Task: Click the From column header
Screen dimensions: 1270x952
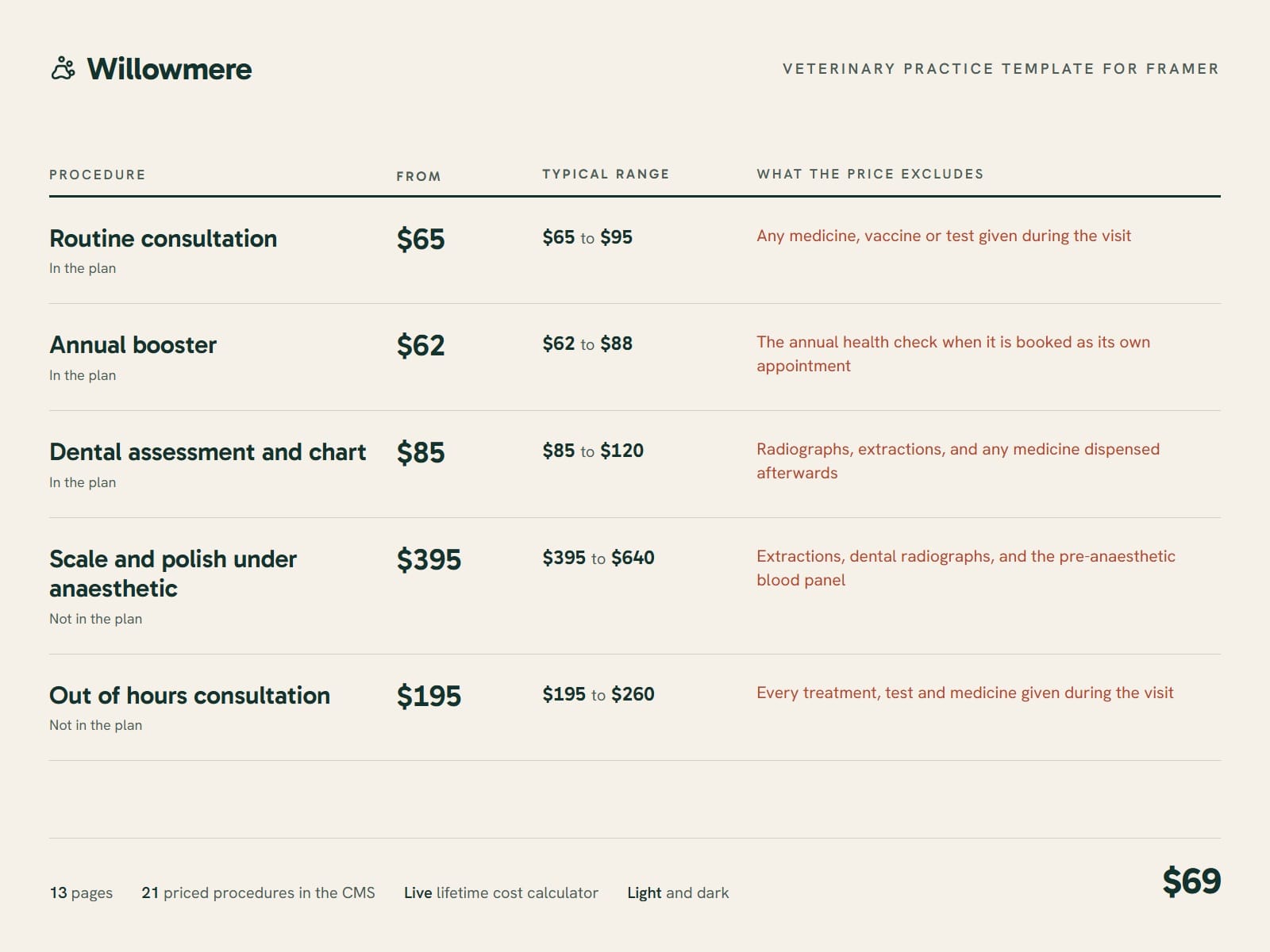Action: pyautogui.click(x=418, y=176)
